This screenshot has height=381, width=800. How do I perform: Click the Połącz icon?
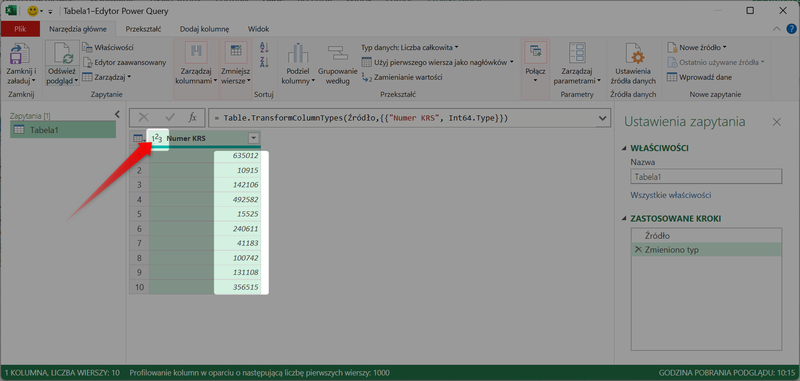535,52
